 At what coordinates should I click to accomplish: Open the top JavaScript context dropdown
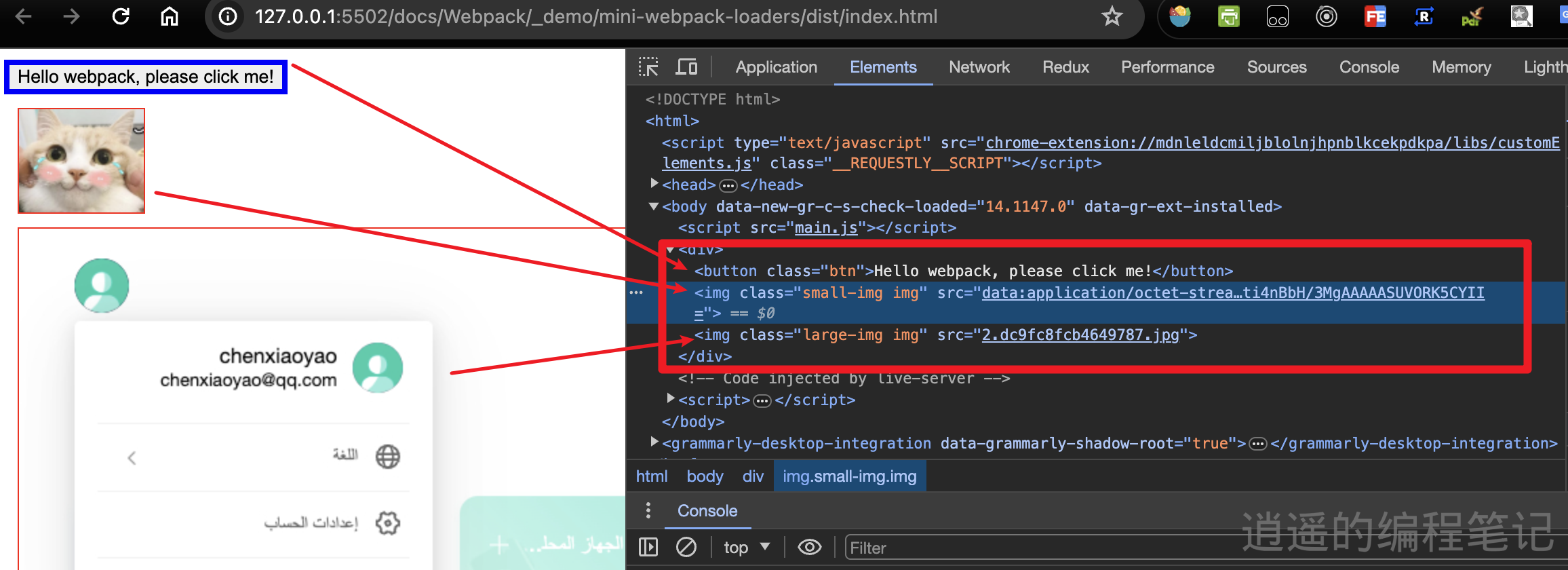pyautogui.click(x=747, y=547)
